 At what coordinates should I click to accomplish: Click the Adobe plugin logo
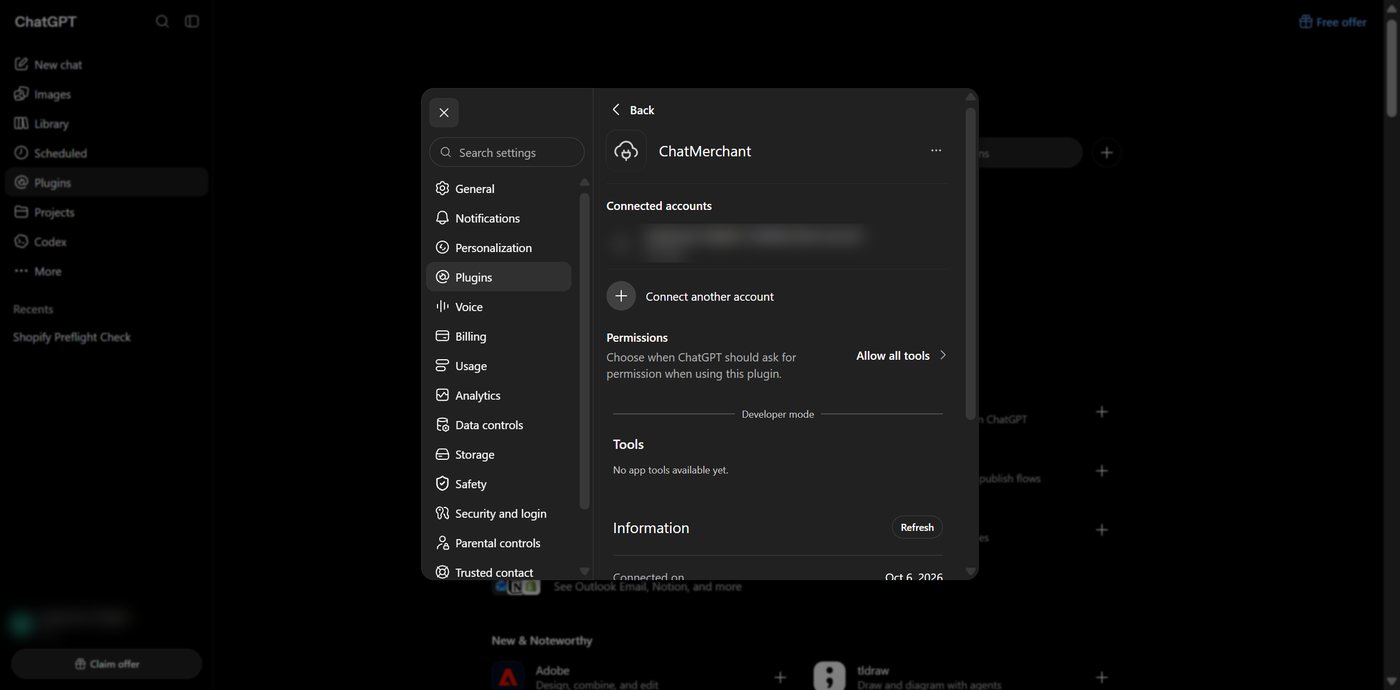508,676
